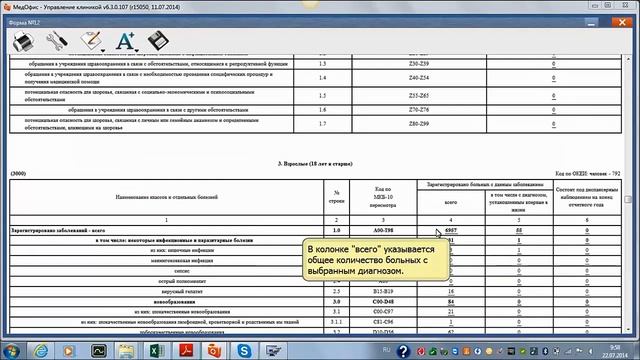Click value 16 in the B15-B19 row
The height and width of the screenshot is (360, 640).
click(451, 291)
